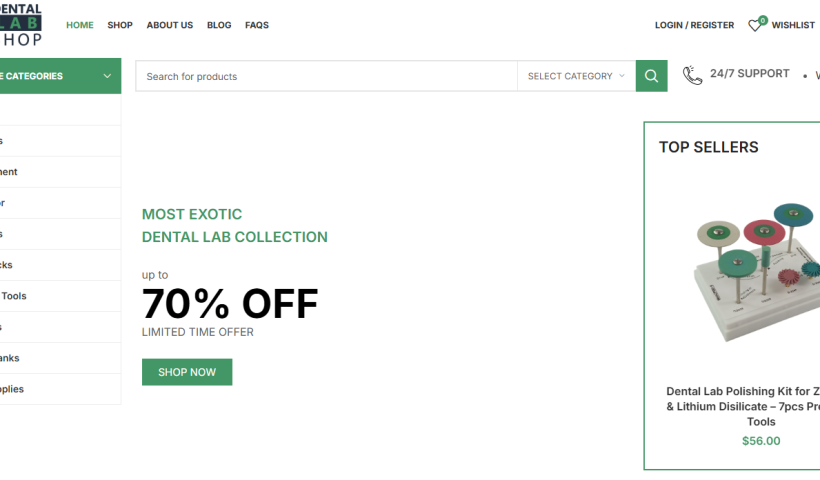Click the 24/7 Support text
Image resolution: width=820 pixels, height=480 pixels.
click(x=749, y=74)
